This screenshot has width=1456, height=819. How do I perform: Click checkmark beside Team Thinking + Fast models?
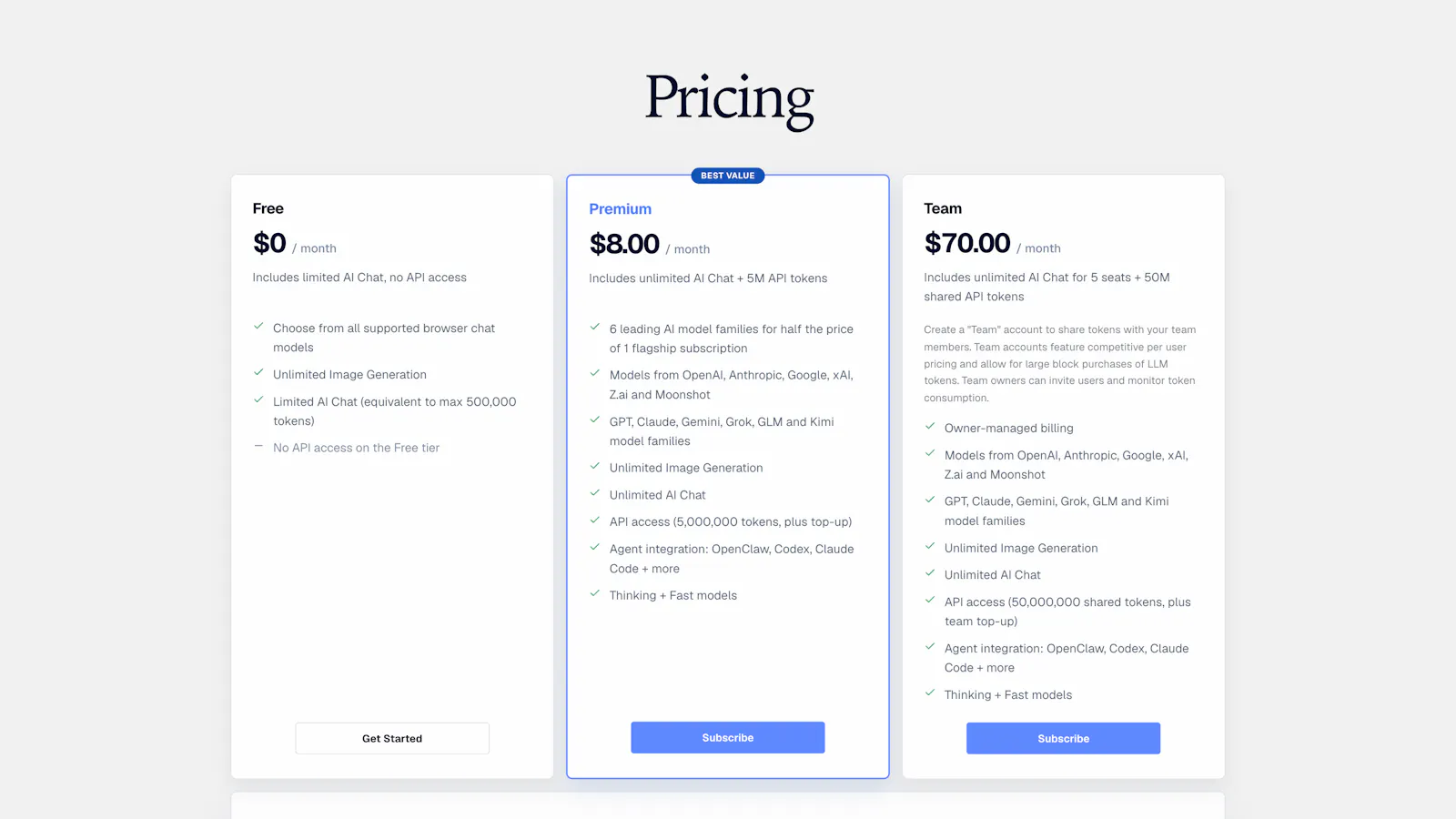pyautogui.click(x=930, y=693)
